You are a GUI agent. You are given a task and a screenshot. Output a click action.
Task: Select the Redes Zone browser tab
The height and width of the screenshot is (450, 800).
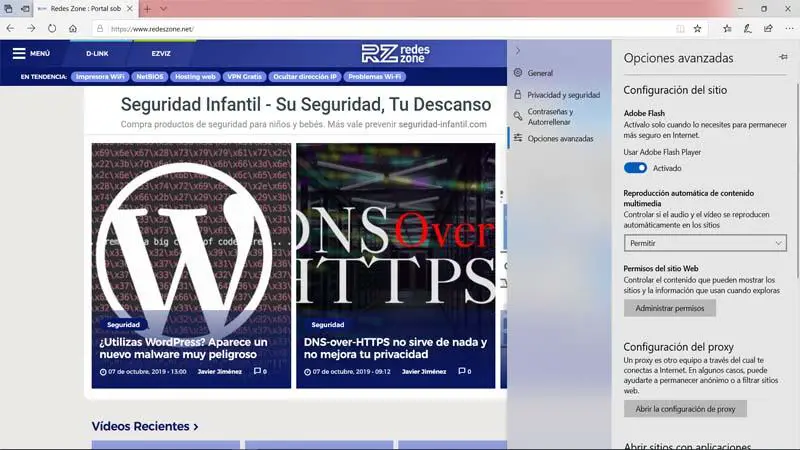(x=85, y=9)
